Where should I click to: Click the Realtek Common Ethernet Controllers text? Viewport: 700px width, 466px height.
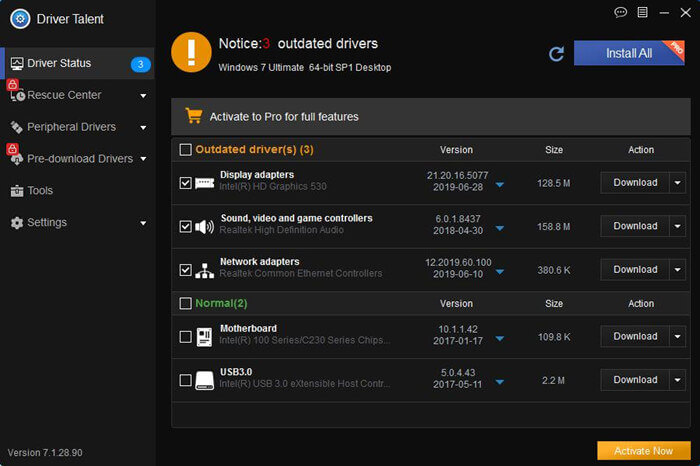tap(301, 274)
